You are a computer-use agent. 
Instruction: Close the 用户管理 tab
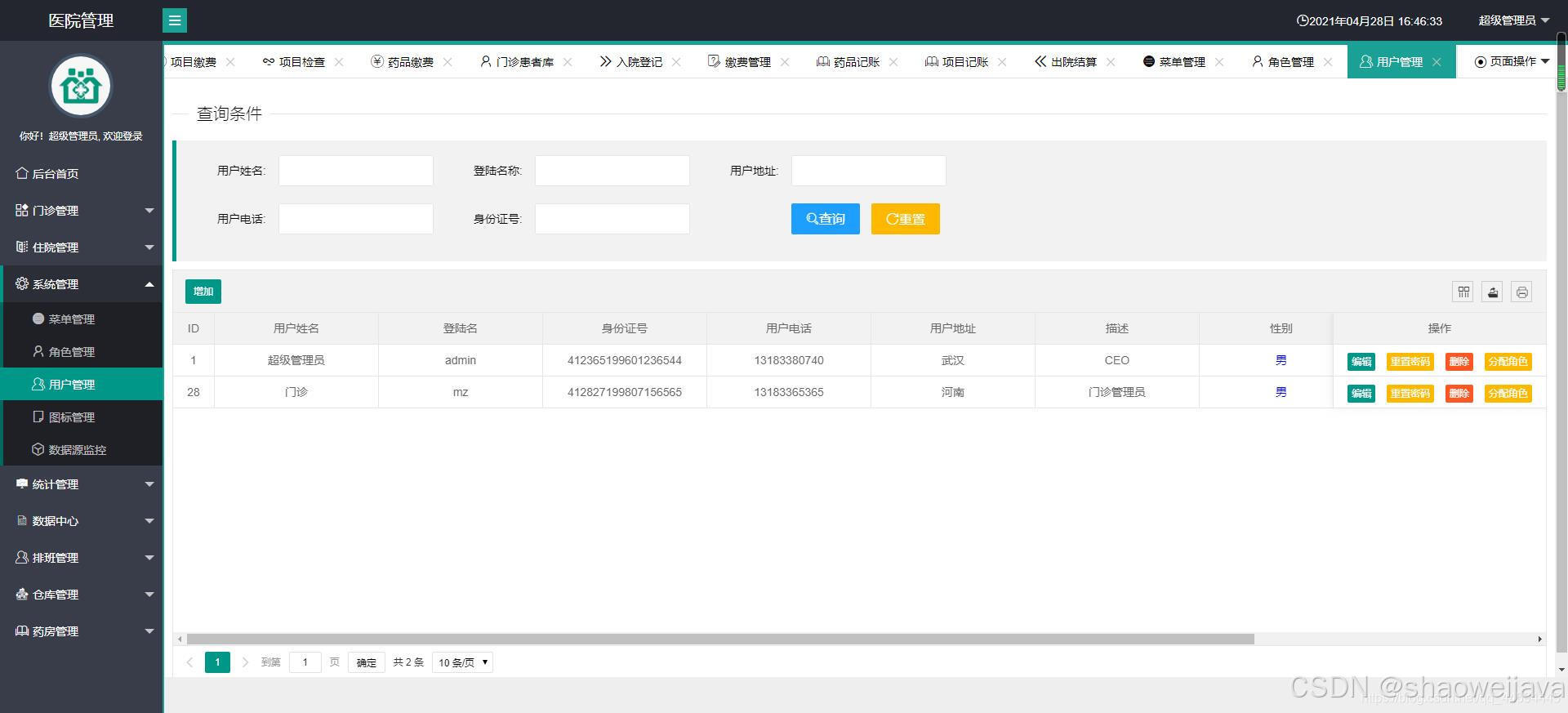(x=1437, y=61)
